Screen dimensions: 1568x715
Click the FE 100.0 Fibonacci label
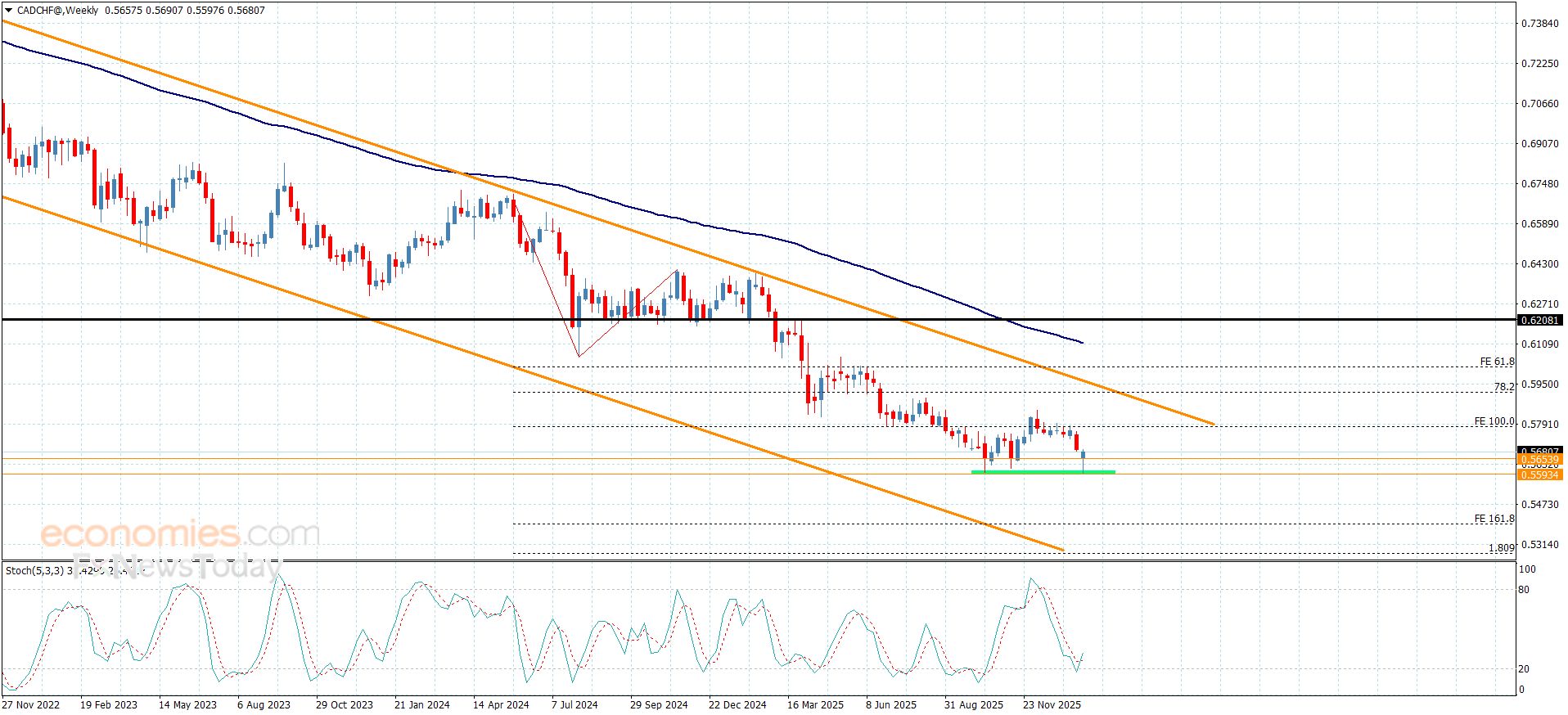click(x=1494, y=421)
